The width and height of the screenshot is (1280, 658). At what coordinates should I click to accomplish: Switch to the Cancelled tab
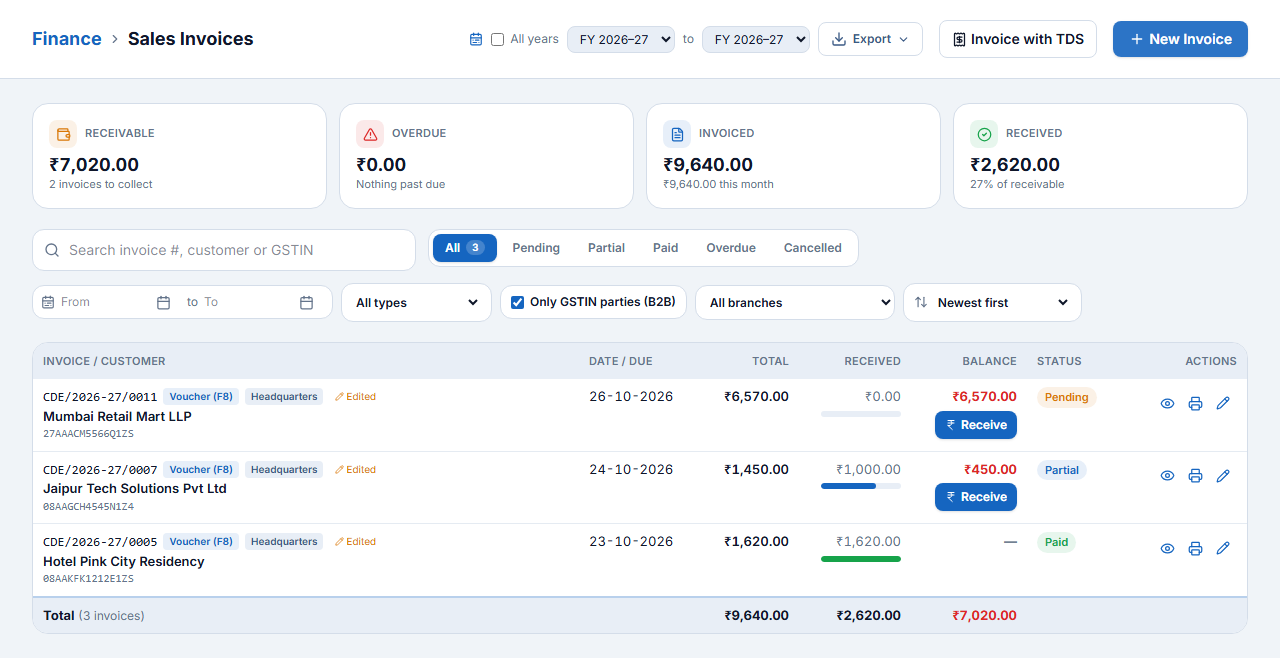coord(813,248)
